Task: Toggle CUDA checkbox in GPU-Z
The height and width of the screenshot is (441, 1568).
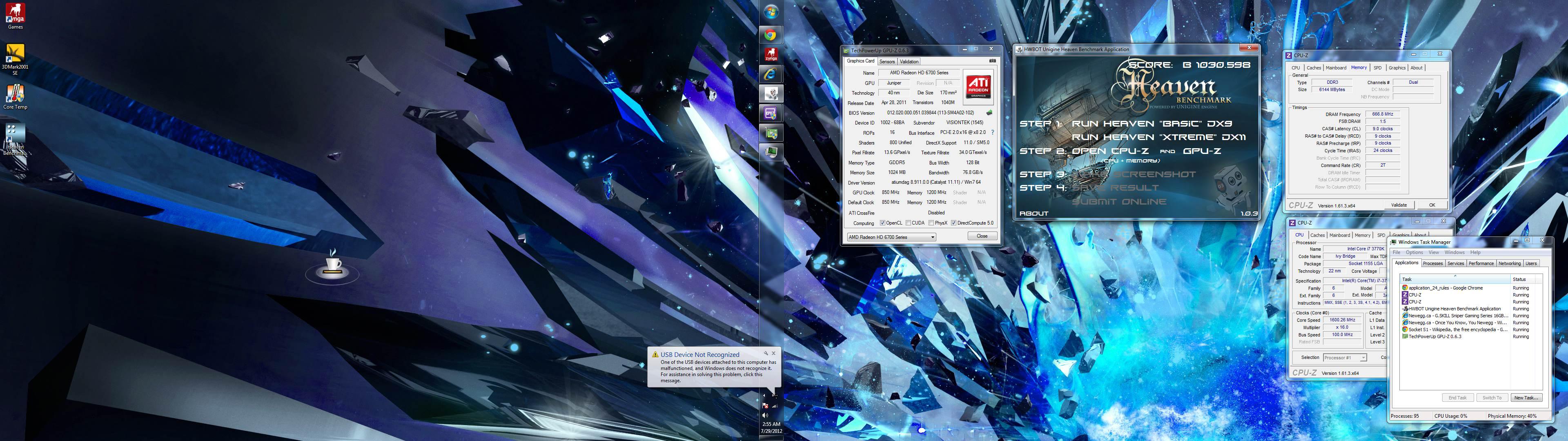Action: tap(908, 223)
